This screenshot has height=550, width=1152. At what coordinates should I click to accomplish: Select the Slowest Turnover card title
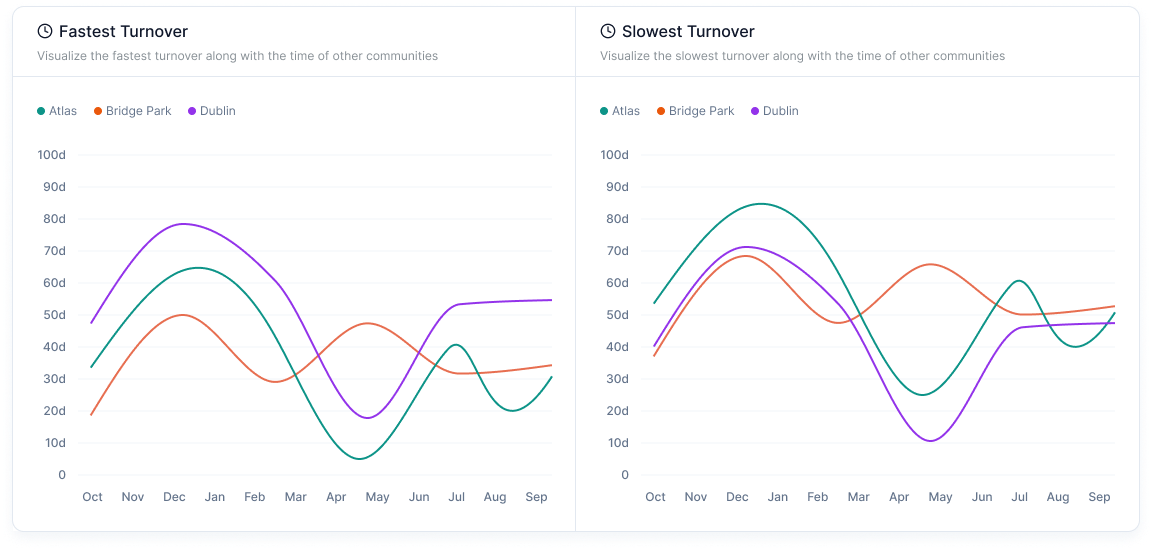pos(688,32)
